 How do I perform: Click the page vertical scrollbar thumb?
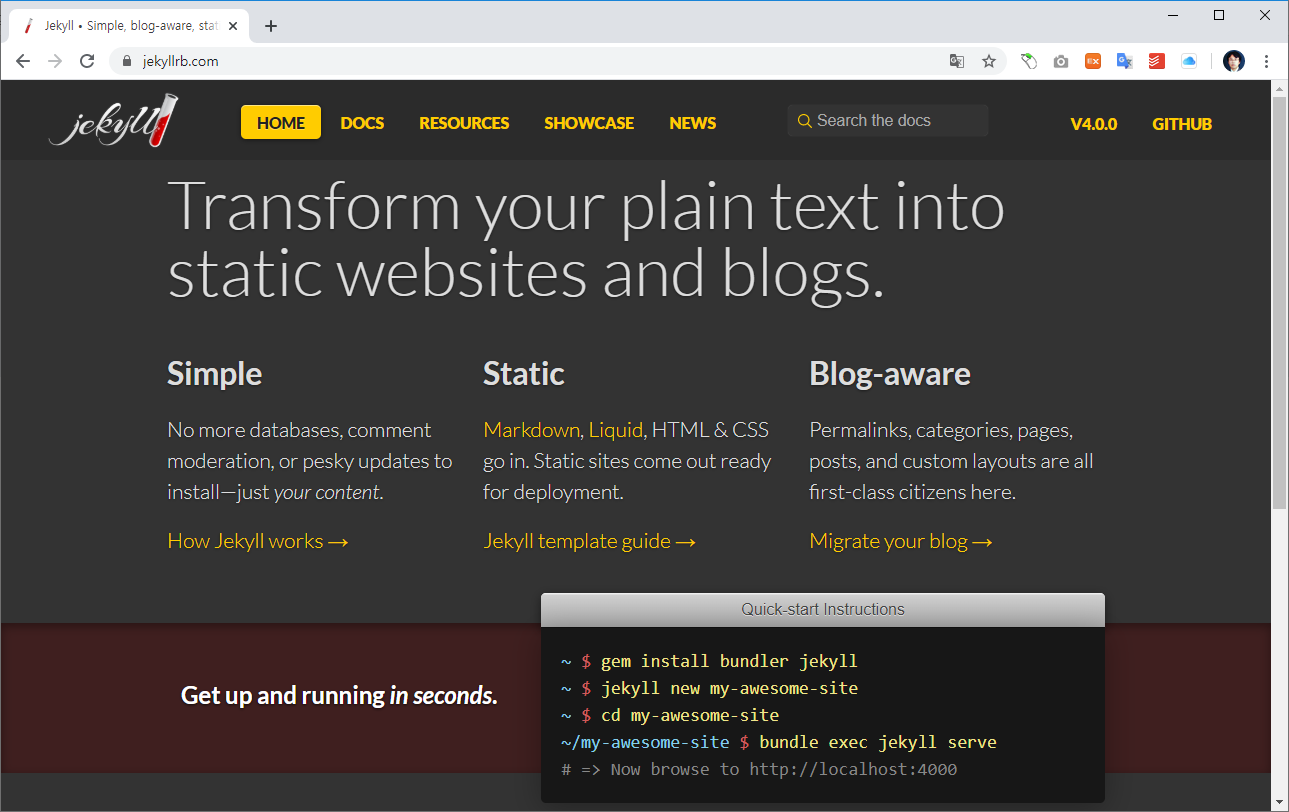[1279, 302]
